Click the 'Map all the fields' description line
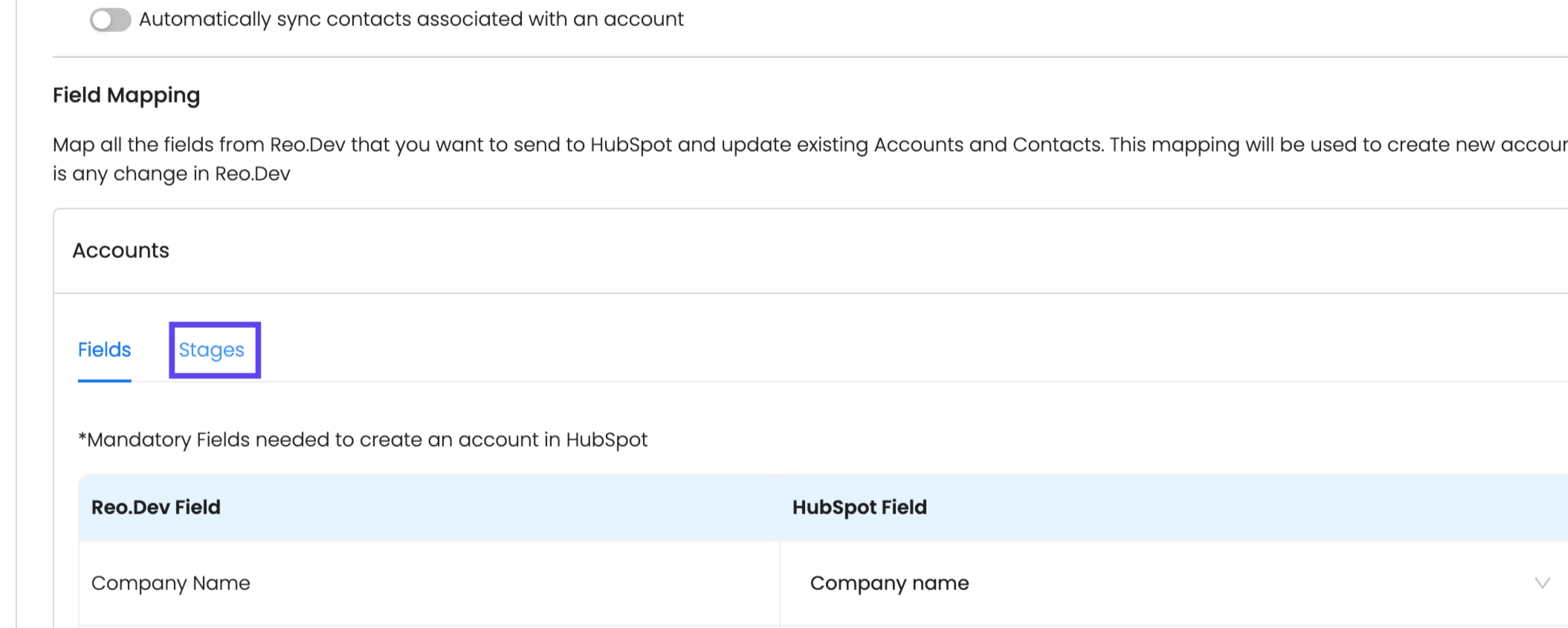This screenshot has height=628, width=1568. (x=520, y=145)
